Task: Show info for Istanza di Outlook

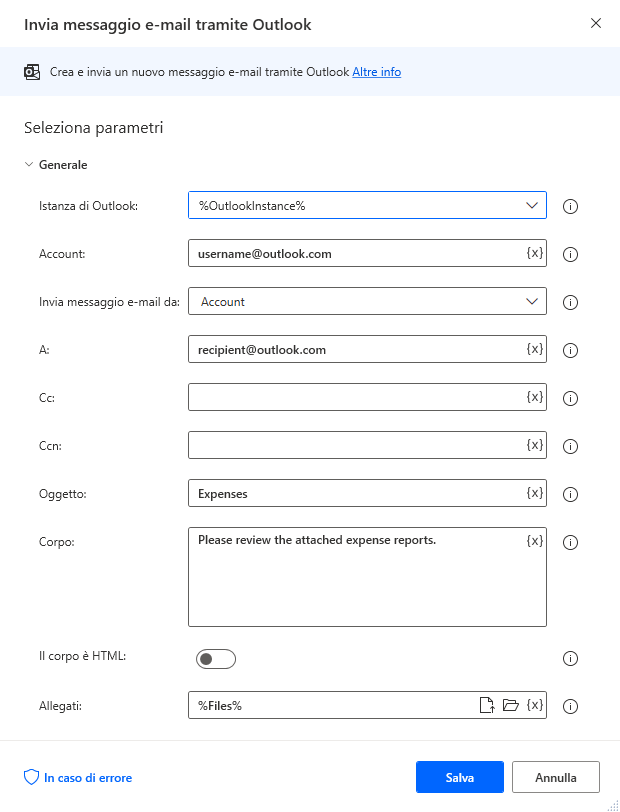Action: click(x=570, y=206)
